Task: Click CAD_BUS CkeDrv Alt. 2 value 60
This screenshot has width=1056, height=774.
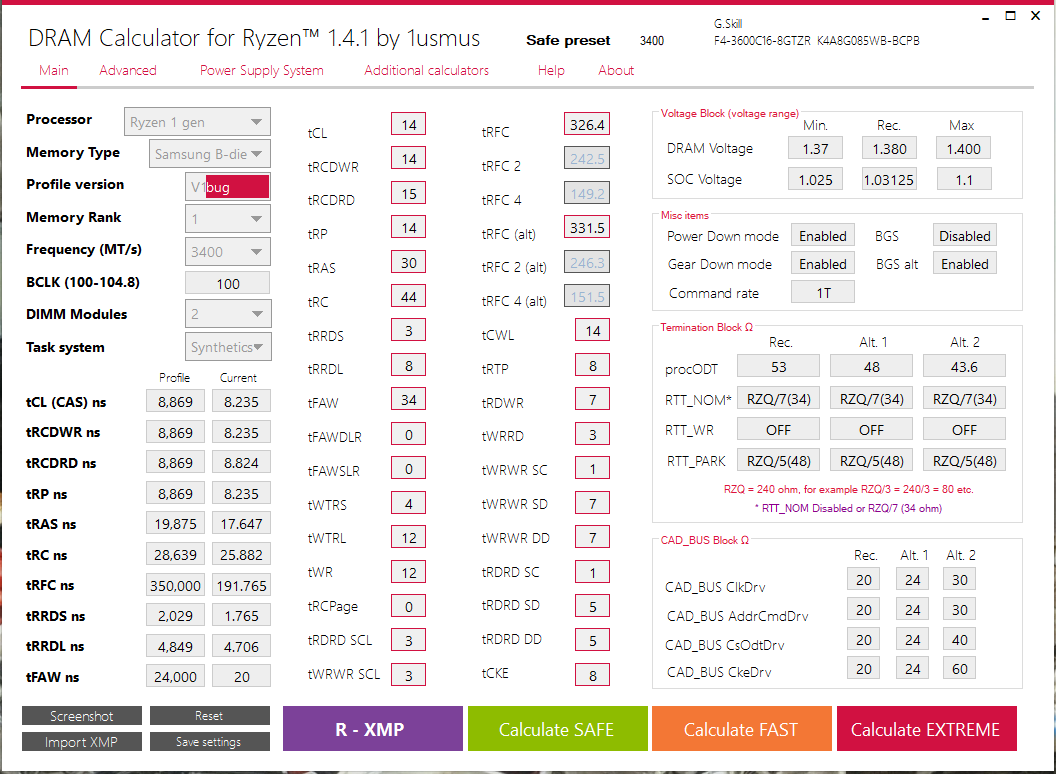Action: [960, 668]
